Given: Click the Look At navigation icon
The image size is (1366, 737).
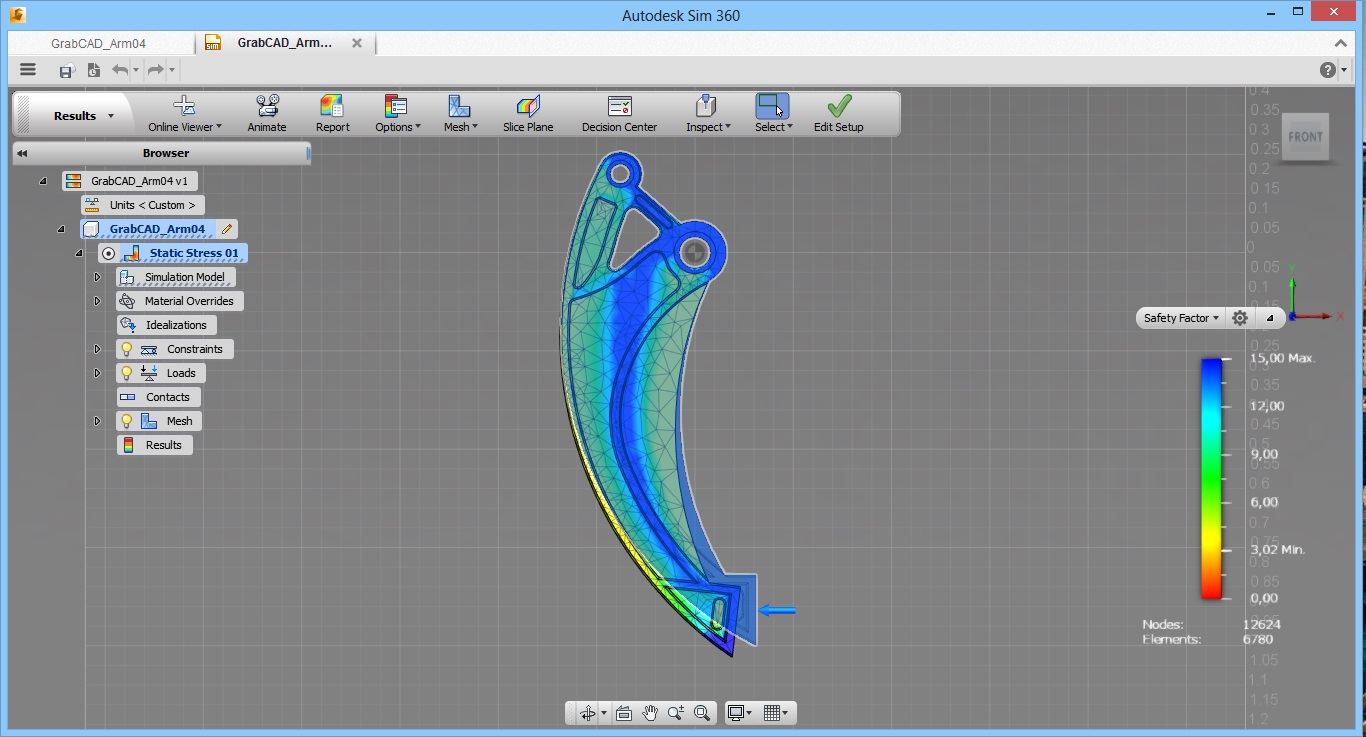Looking at the screenshot, I should [x=624, y=713].
